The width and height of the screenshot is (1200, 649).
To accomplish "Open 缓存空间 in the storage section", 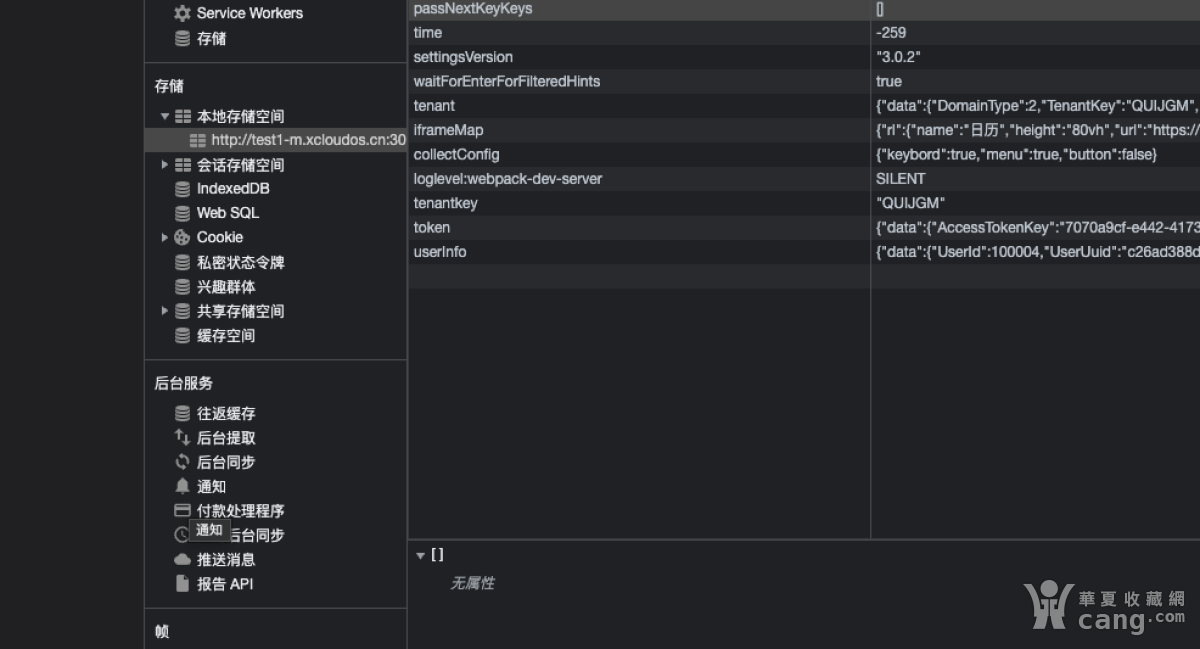I will pos(225,336).
